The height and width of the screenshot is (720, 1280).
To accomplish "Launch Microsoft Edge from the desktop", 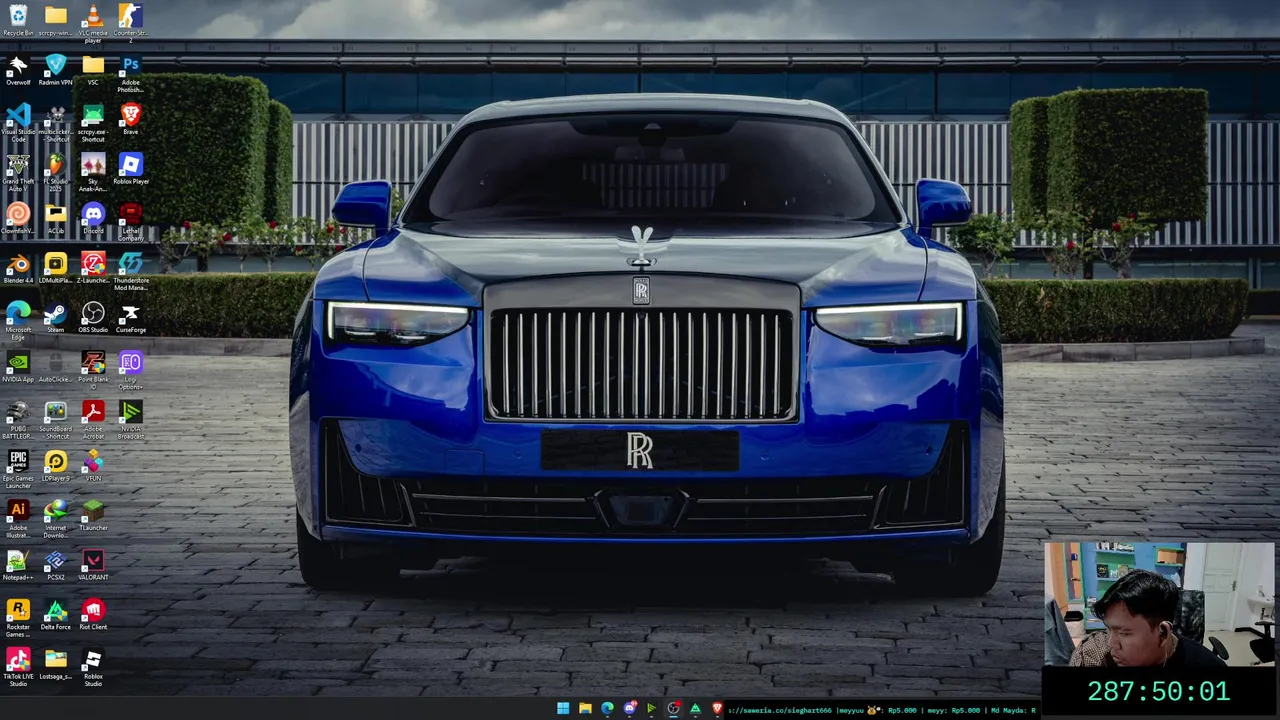I will [x=18, y=320].
